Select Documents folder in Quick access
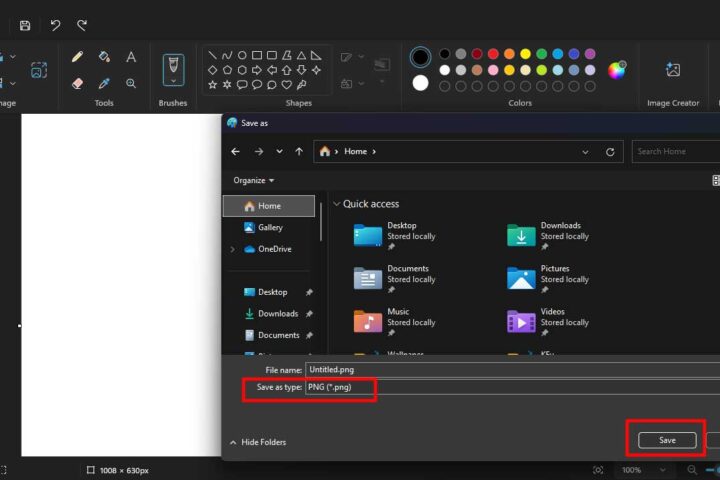 click(x=394, y=279)
